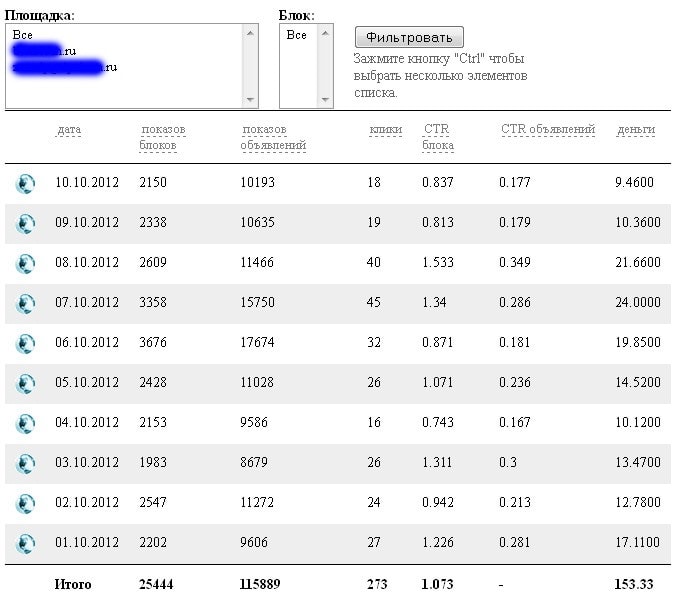Click the 'Блок:' label
Screen dimensions: 685x611
pos(297,16)
